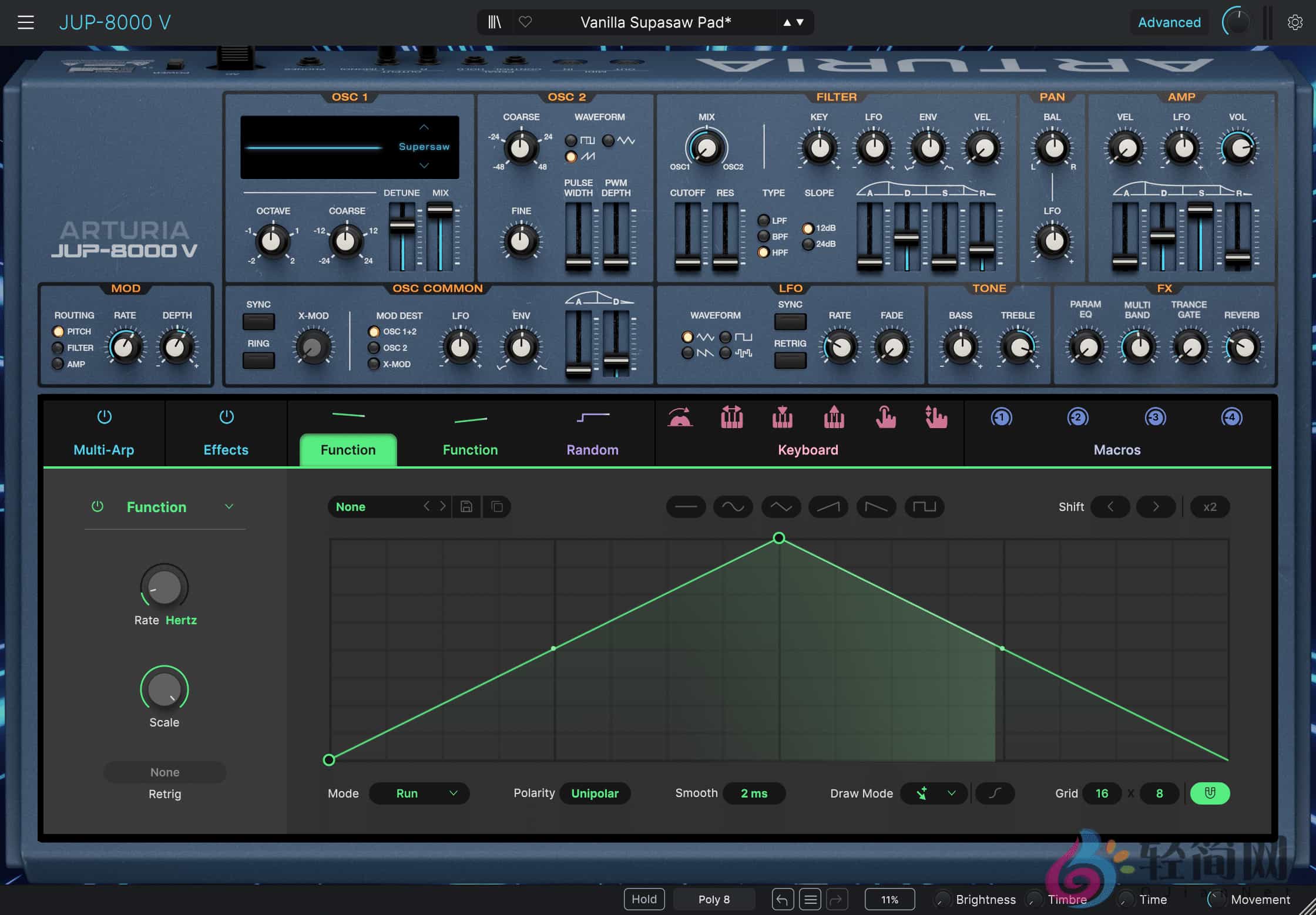Double the function with the x2 button

1210,506
